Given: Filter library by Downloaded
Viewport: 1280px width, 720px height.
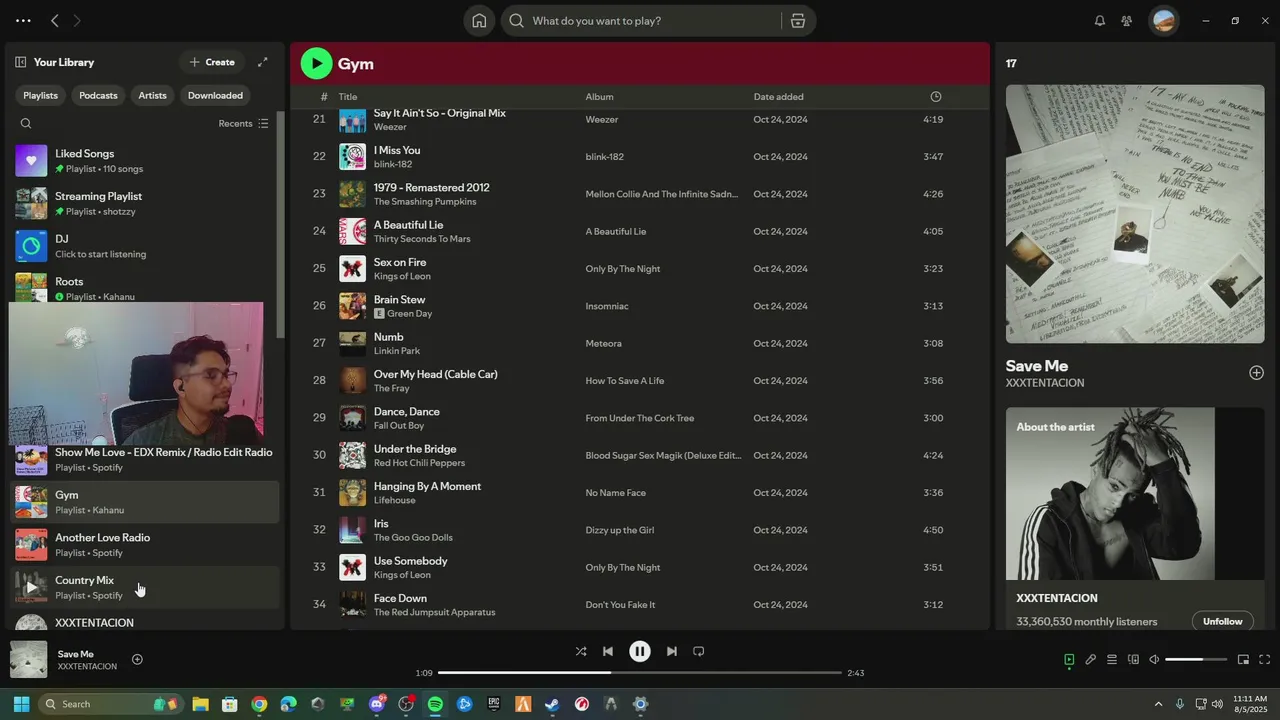Looking at the screenshot, I should [x=215, y=96].
